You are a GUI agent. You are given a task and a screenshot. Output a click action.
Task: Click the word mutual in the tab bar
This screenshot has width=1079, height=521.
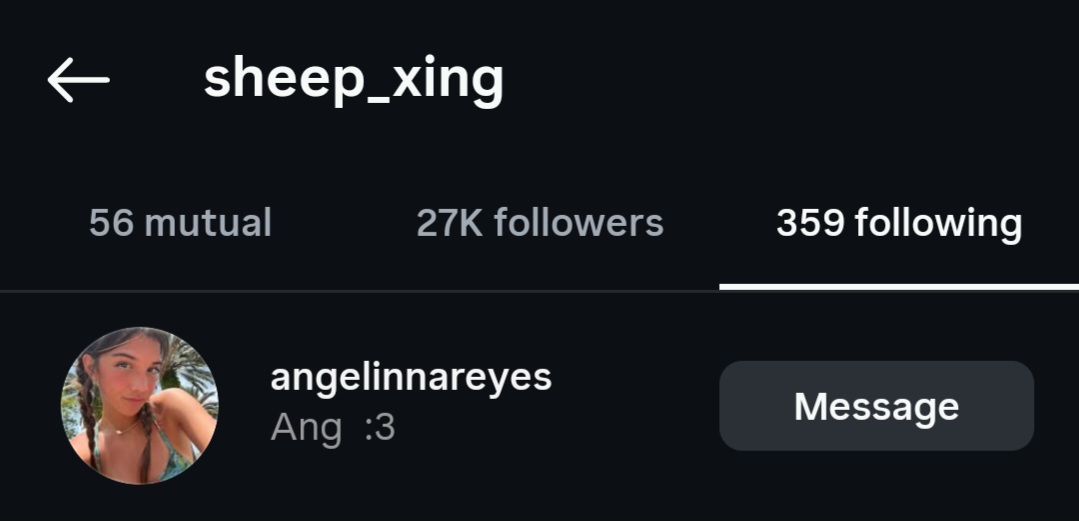(x=209, y=223)
